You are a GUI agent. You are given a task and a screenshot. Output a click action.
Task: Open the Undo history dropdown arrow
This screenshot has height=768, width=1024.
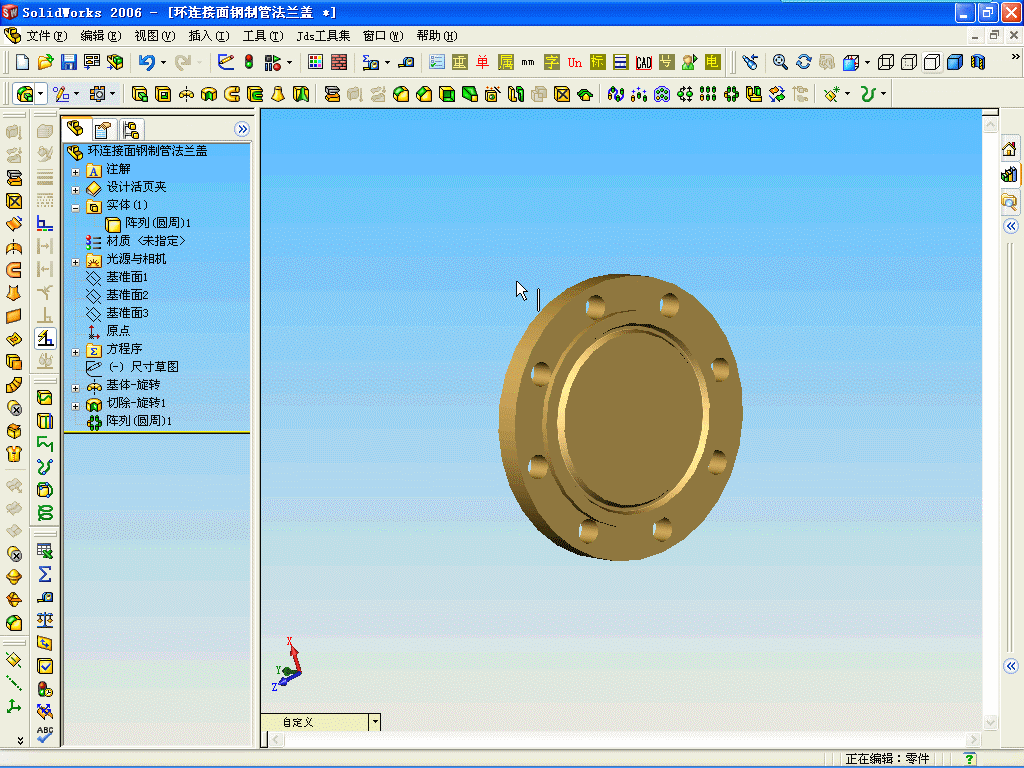163,63
